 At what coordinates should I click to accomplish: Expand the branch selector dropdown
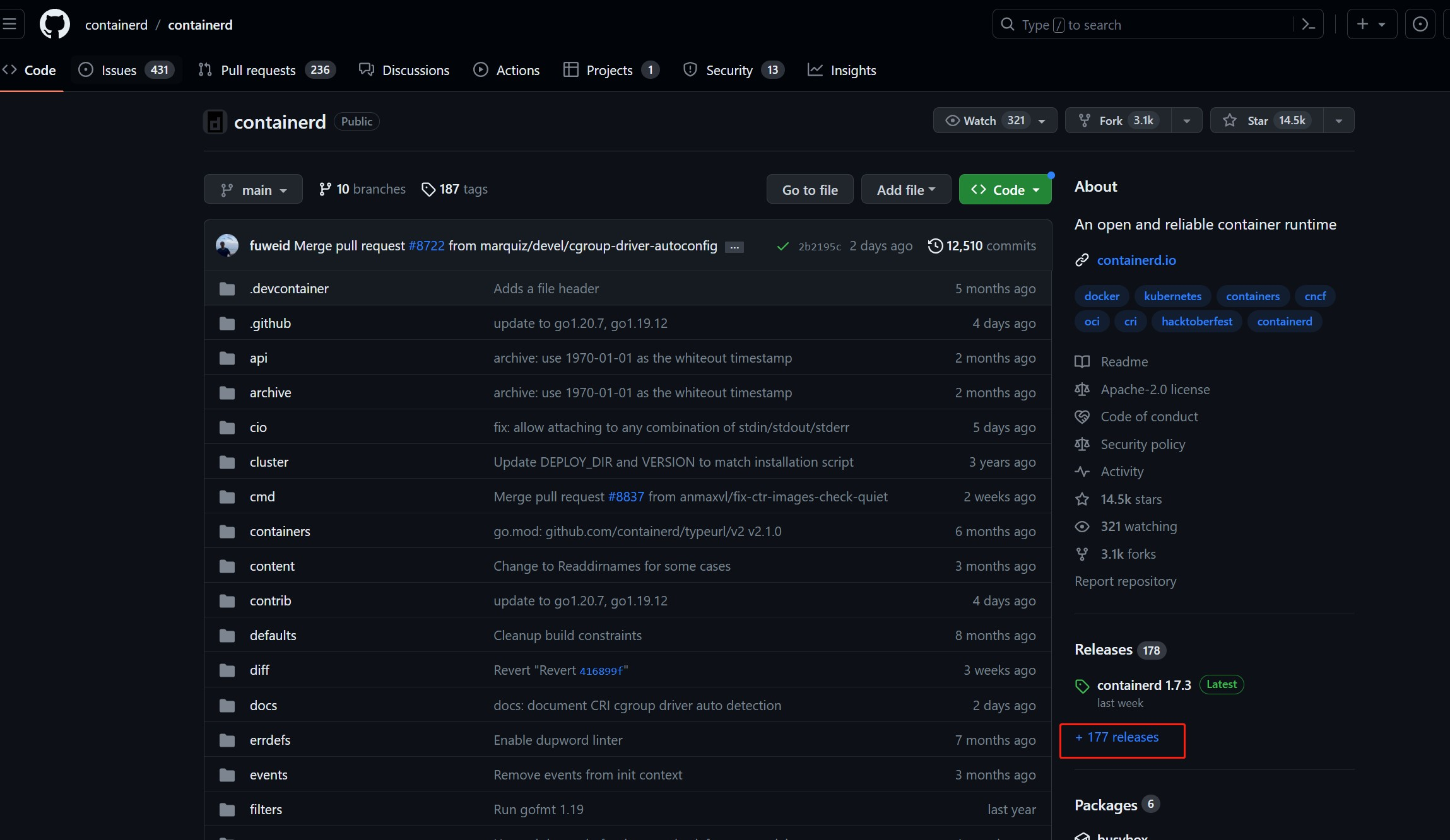pyautogui.click(x=252, y=189)
